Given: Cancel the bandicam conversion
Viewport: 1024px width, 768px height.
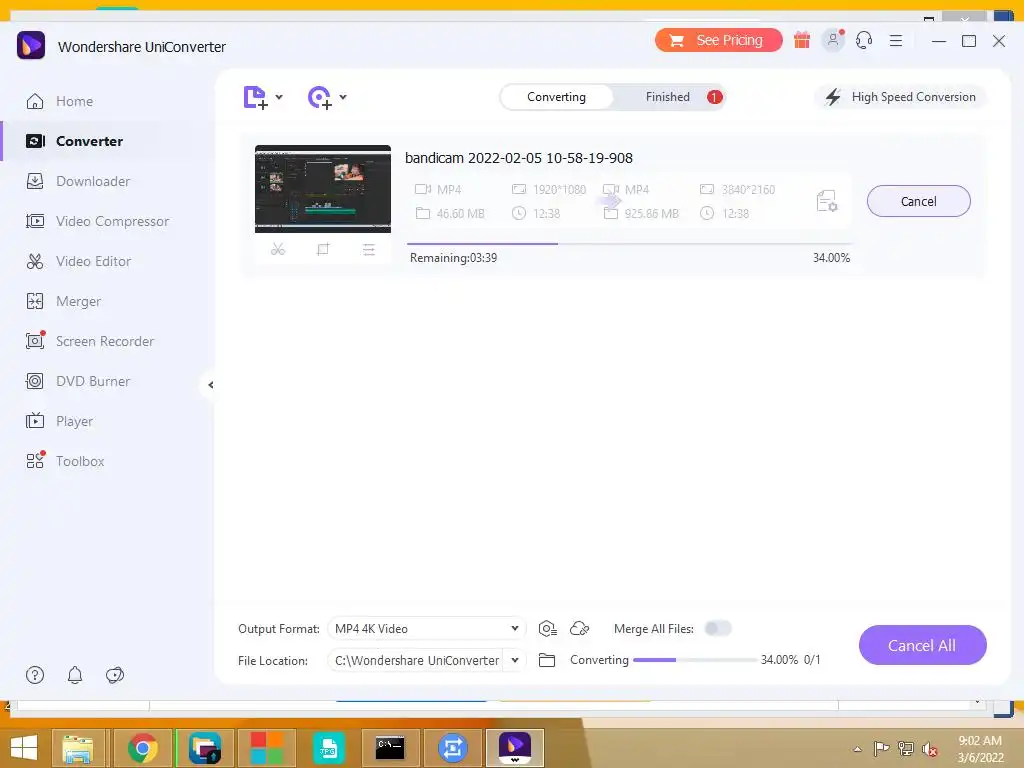Looking at the screenshot, I should [x=918, y=201].
